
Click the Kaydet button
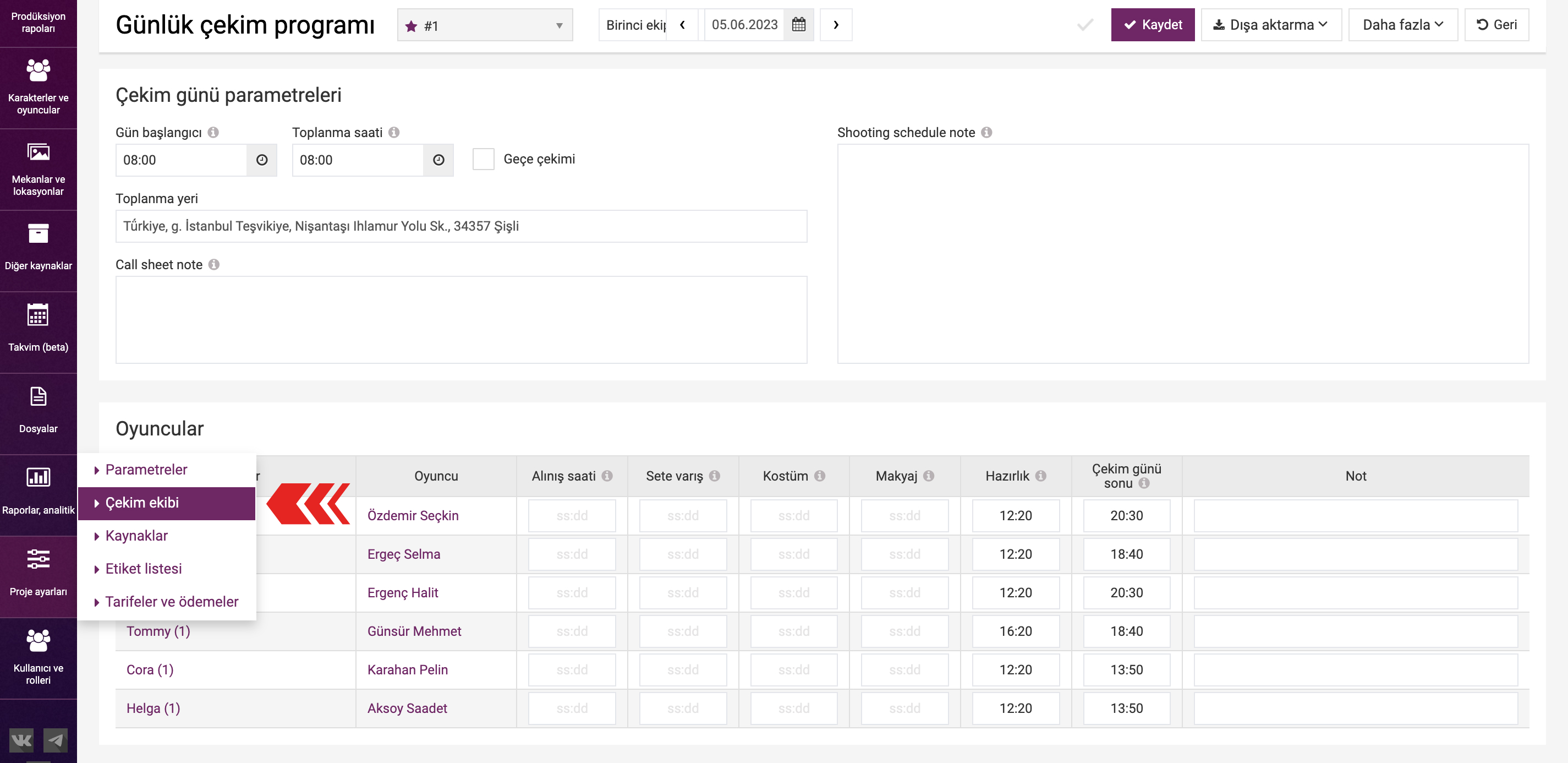[x=1152, y=25]
